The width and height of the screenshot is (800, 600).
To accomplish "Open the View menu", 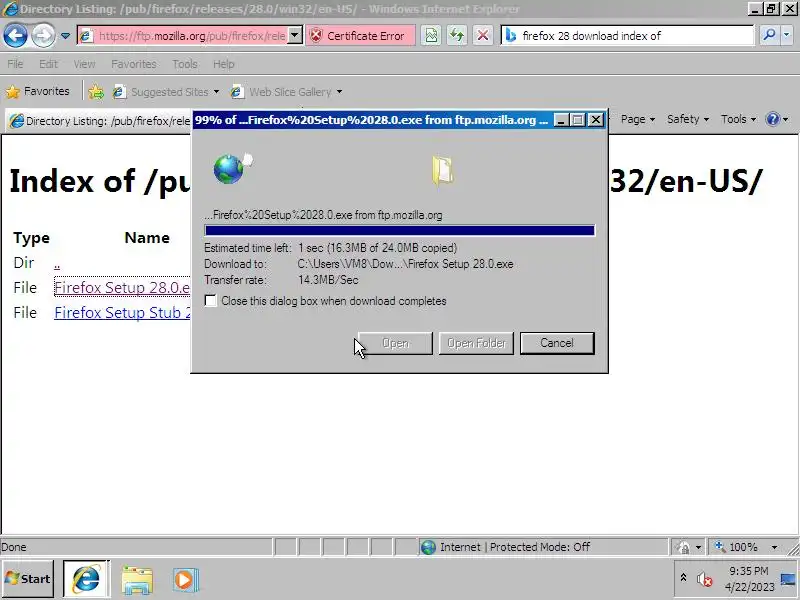I will coord(84,64).
